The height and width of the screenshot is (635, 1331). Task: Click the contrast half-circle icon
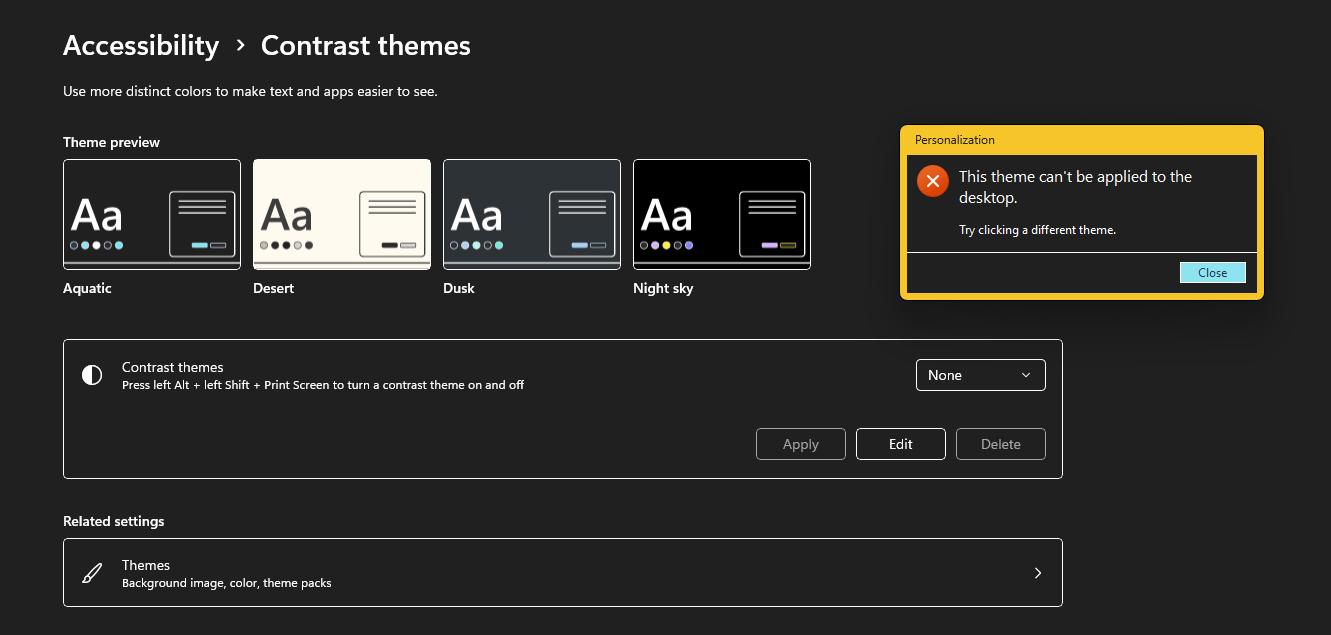(92, 375)
